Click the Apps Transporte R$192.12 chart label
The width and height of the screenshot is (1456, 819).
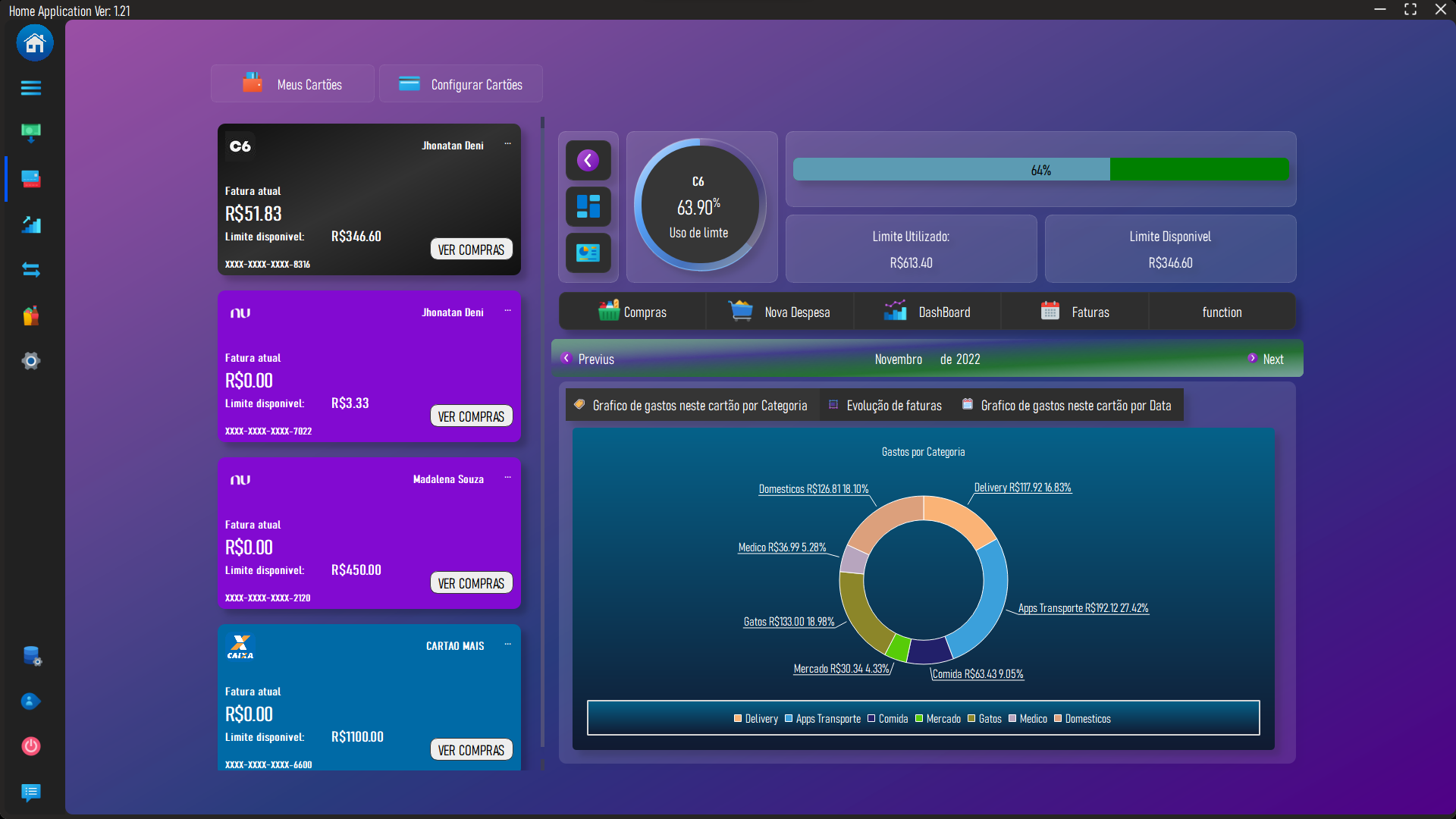[x=1083, y=608]
